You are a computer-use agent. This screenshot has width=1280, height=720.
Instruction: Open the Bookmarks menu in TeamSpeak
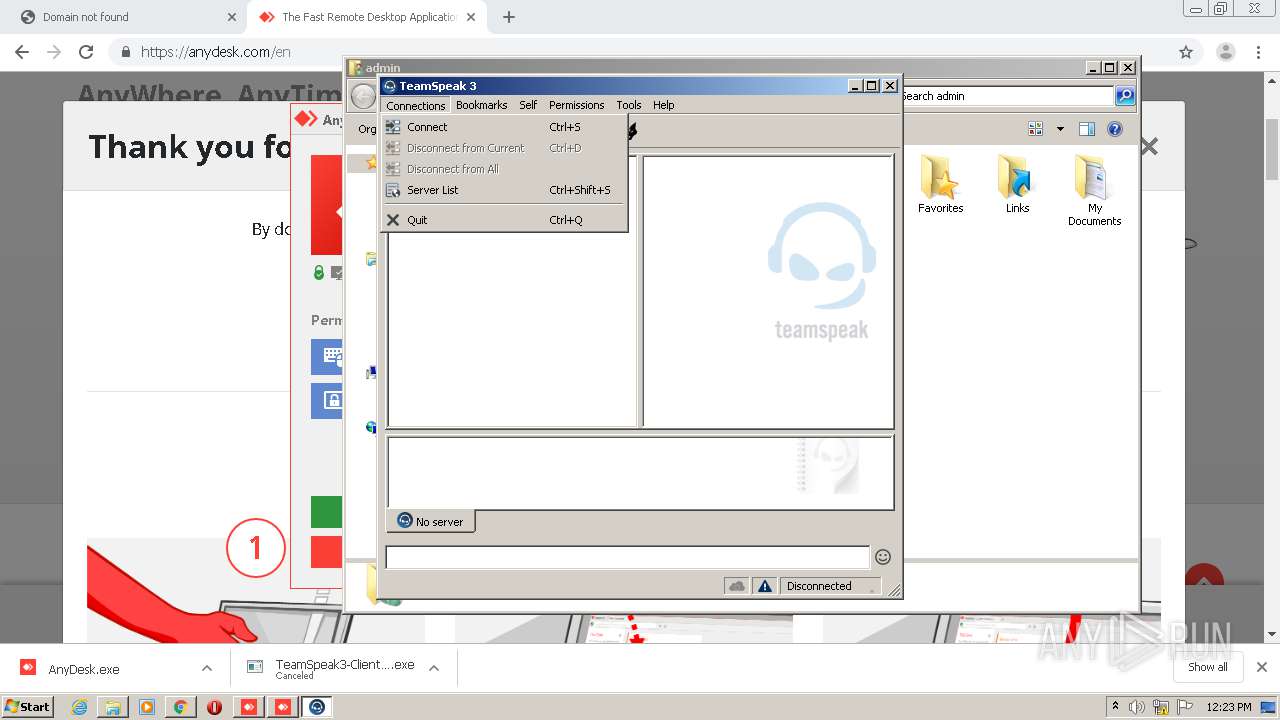click(481, 105)
